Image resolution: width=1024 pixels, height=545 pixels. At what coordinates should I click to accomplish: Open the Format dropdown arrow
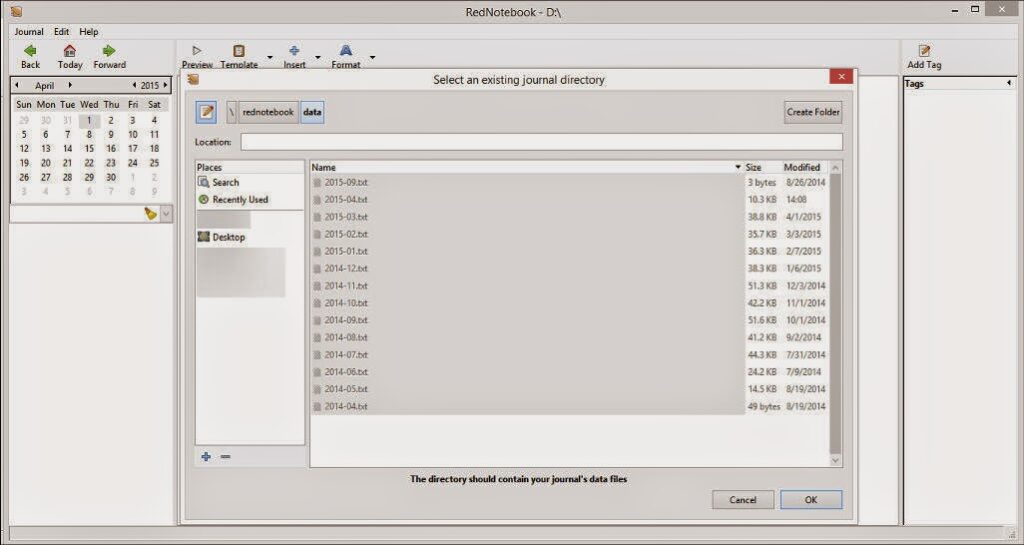point(372,57)
